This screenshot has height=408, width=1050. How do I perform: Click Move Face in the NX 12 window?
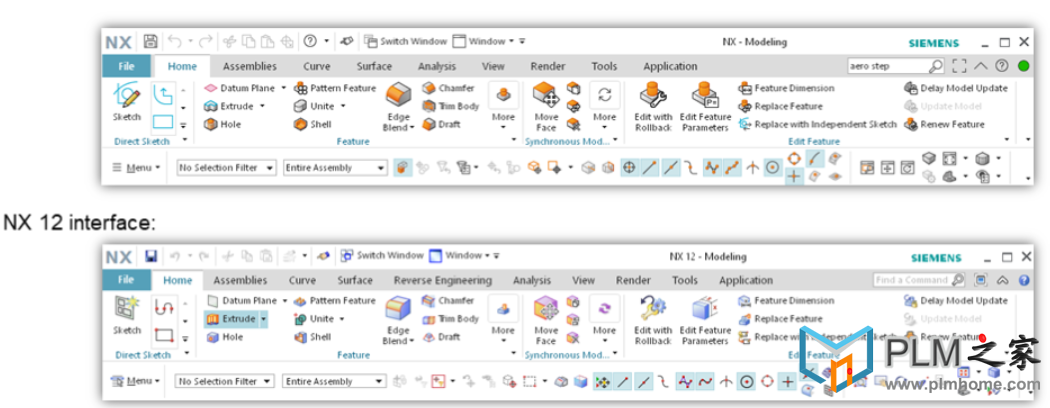coord(546,320)
